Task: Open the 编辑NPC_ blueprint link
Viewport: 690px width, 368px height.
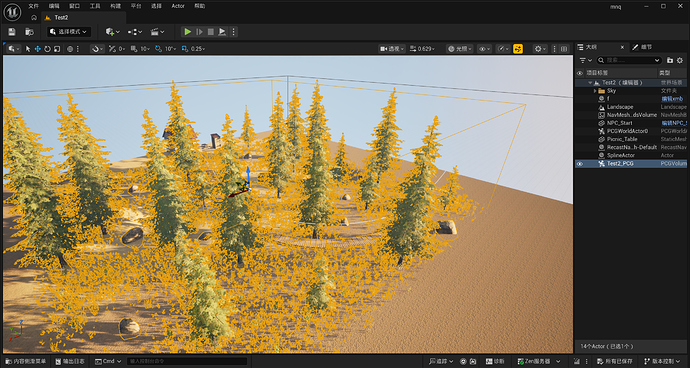Action: coord(674,123)
